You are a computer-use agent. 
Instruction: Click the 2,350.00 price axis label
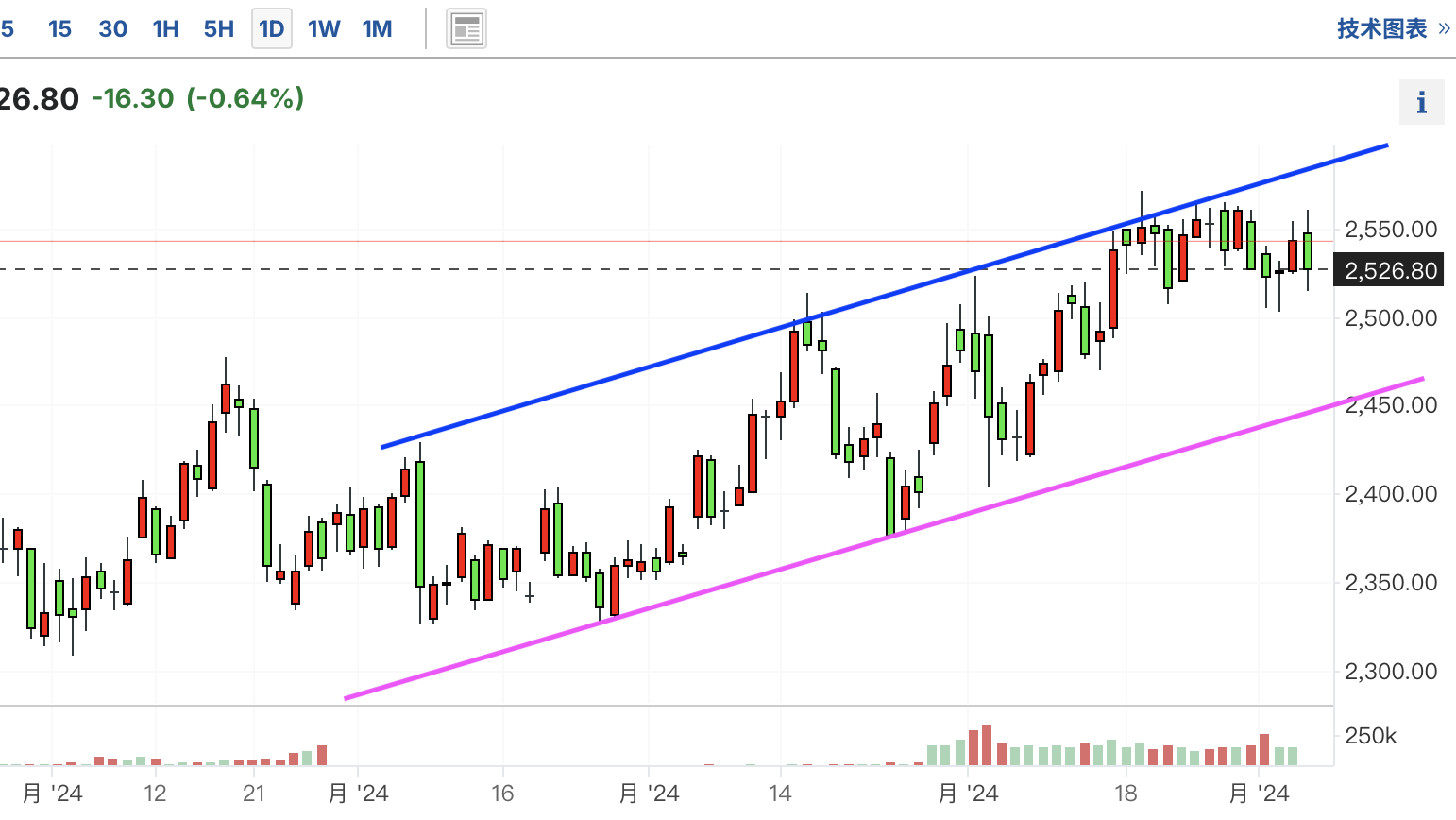tap(1391, 582)
